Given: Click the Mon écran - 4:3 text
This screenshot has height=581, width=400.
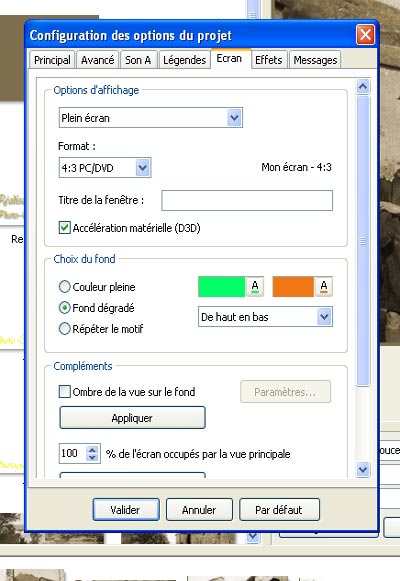Looking at the screenshot, I should [296, 167].
